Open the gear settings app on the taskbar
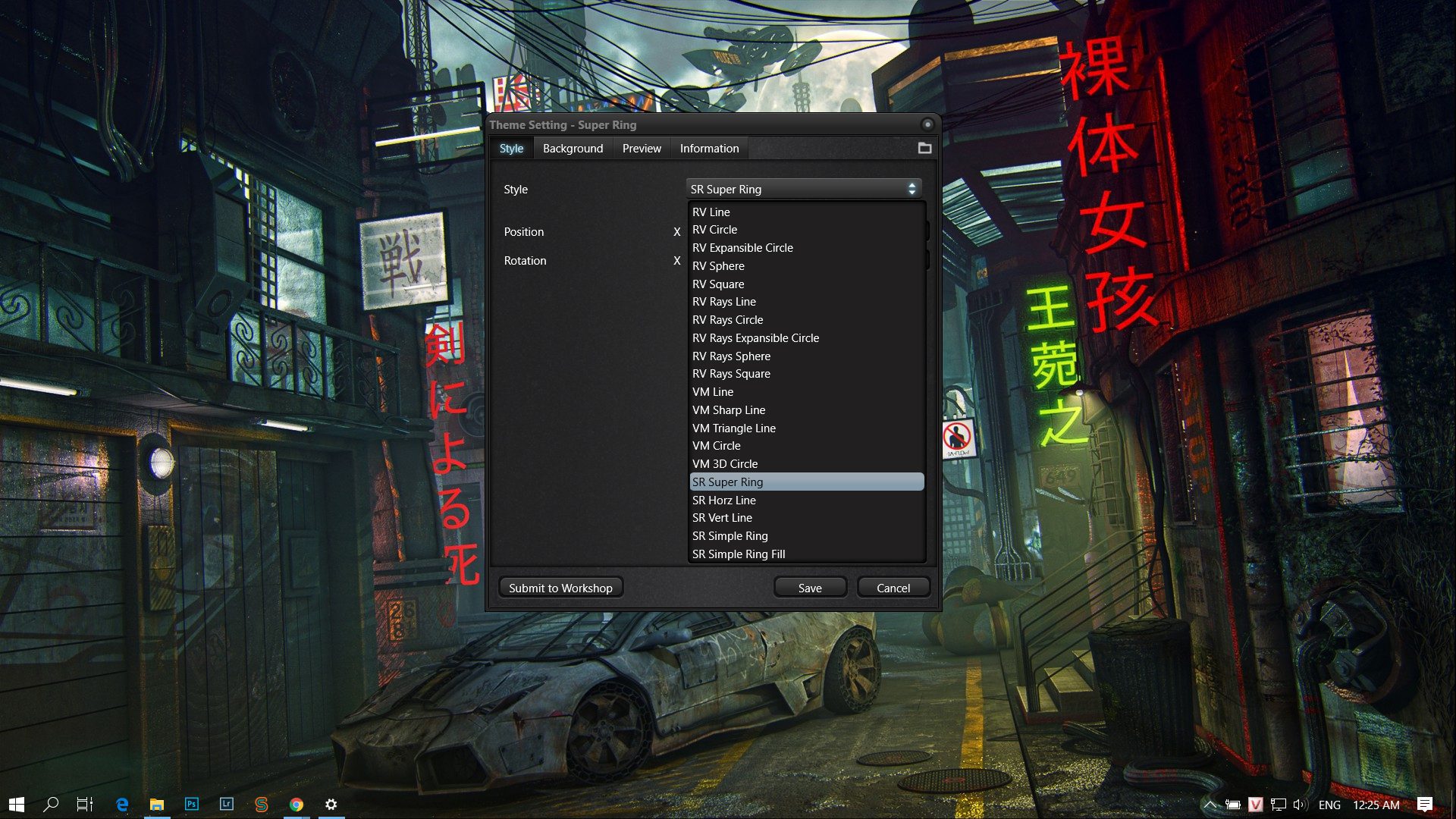The image size is (1456, 819). point(331,805)
